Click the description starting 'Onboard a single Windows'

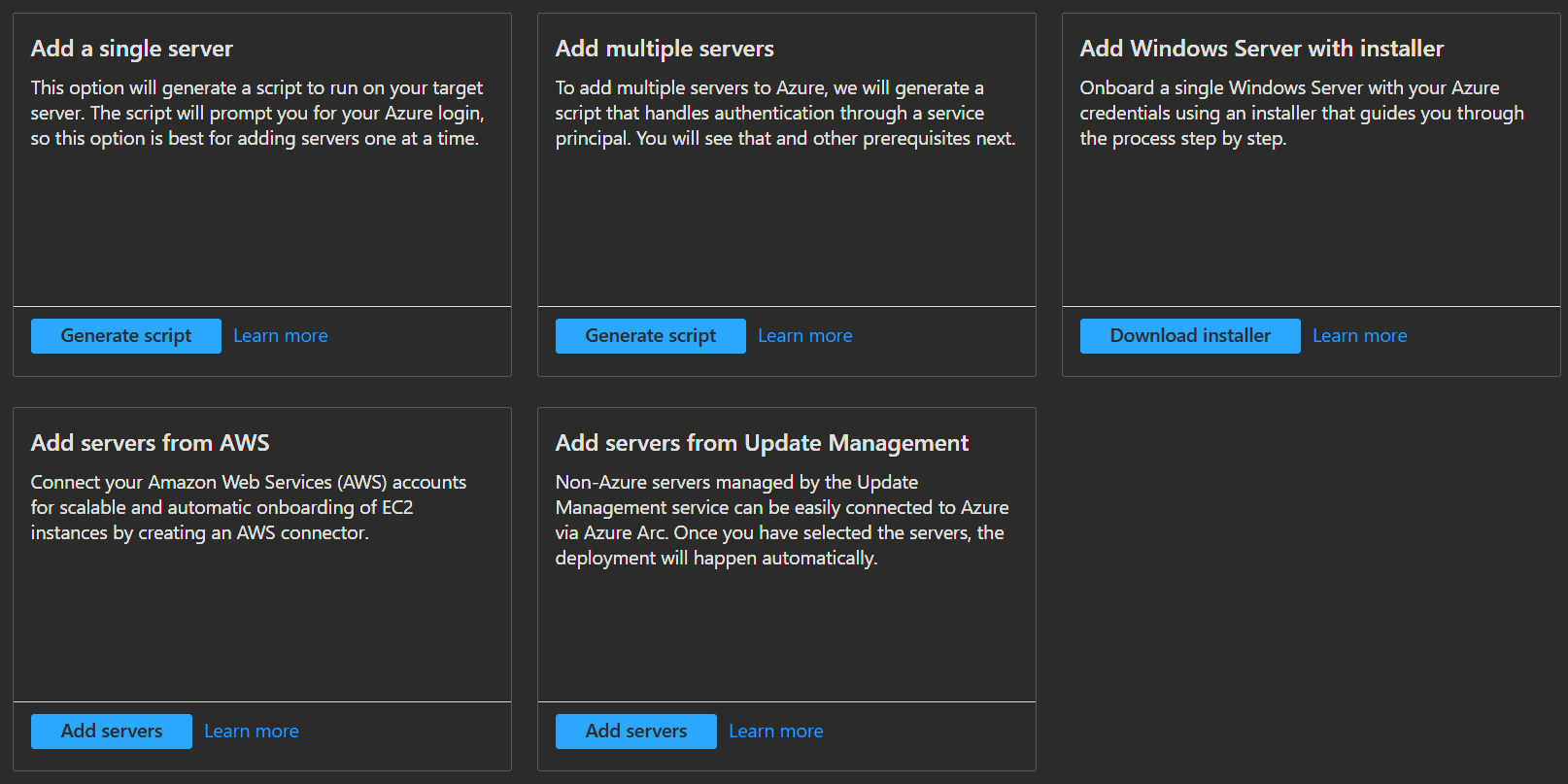click(x=1302, y=113)
